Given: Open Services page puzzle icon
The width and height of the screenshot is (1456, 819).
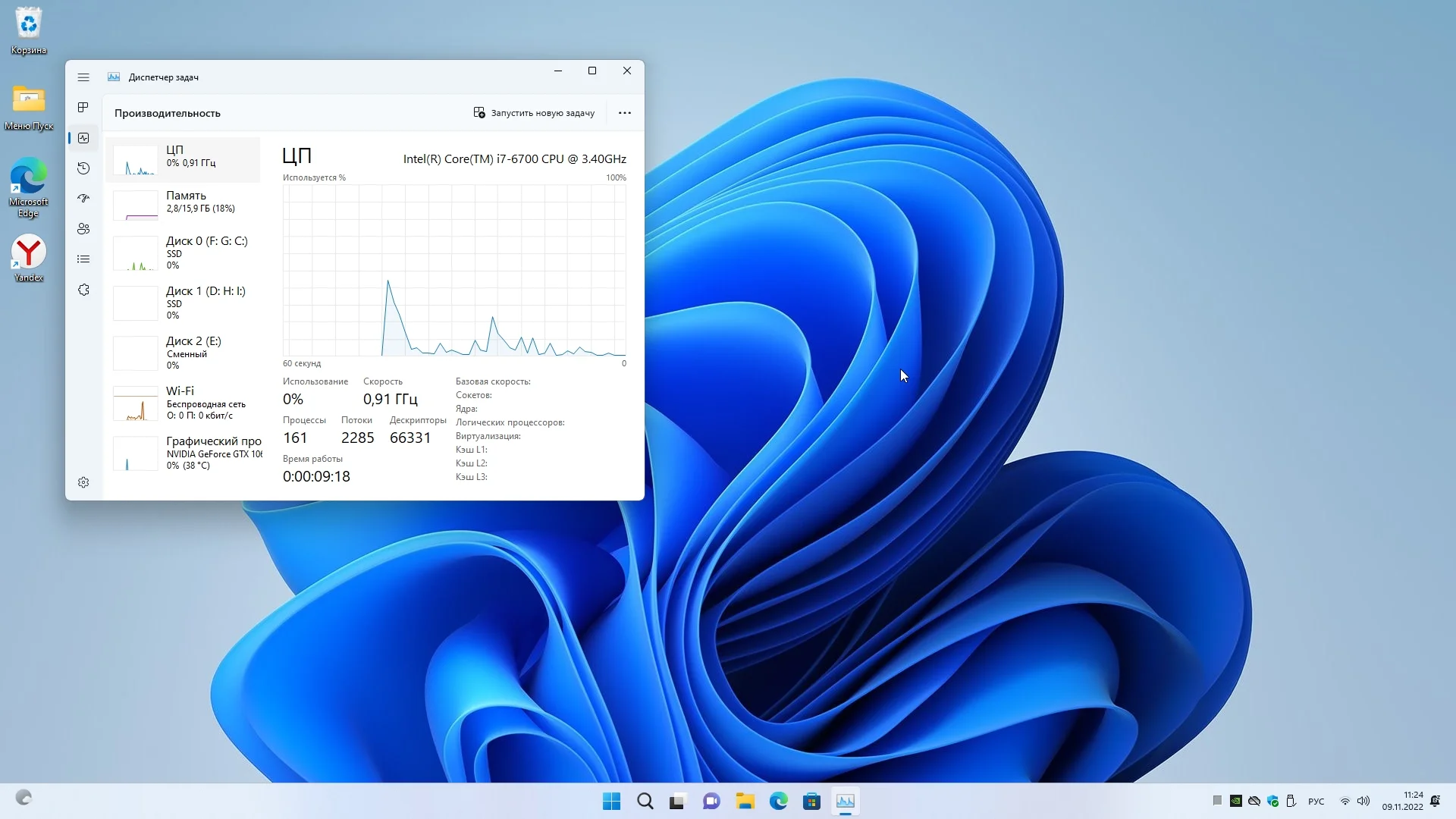Looking at the screenshot, I should (83, 290).
